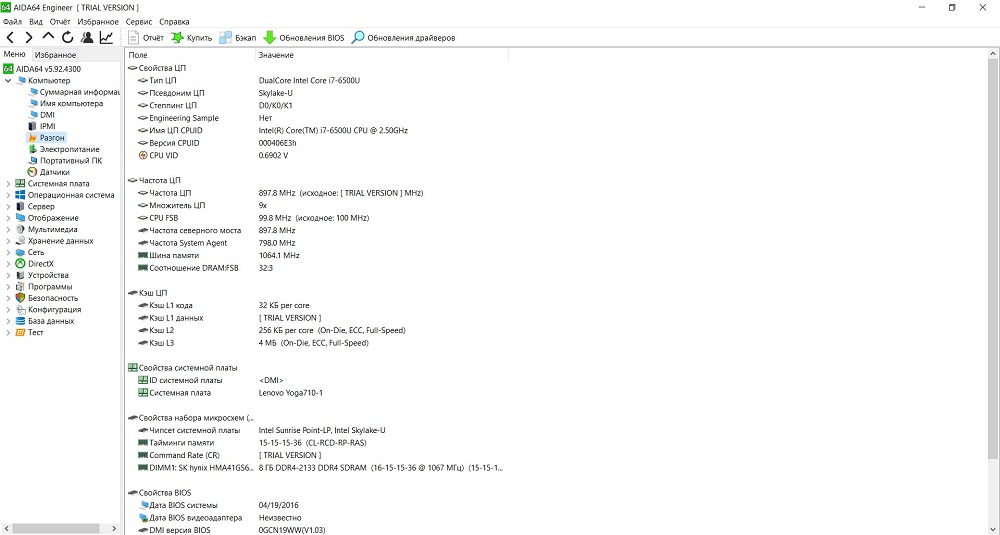Open the Справка menu

[174, 22]
